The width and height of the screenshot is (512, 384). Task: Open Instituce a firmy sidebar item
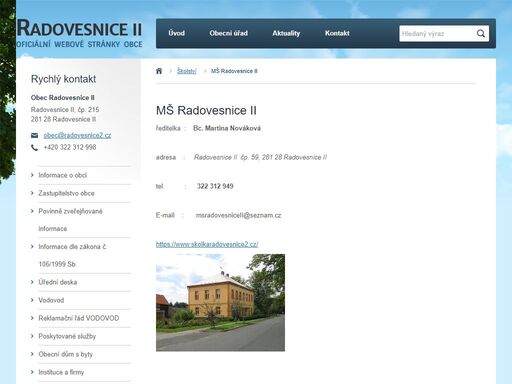pos(61,372)
